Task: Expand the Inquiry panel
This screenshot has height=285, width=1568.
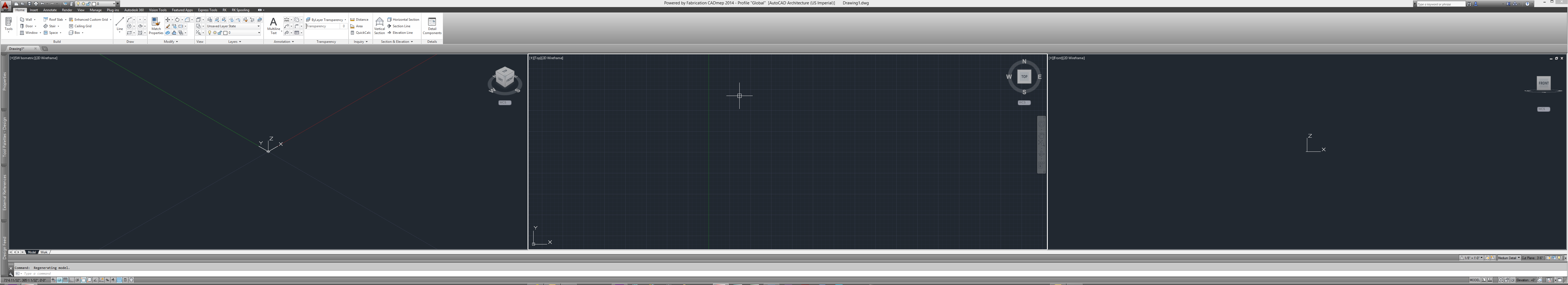Action: (x=360, y=41)
